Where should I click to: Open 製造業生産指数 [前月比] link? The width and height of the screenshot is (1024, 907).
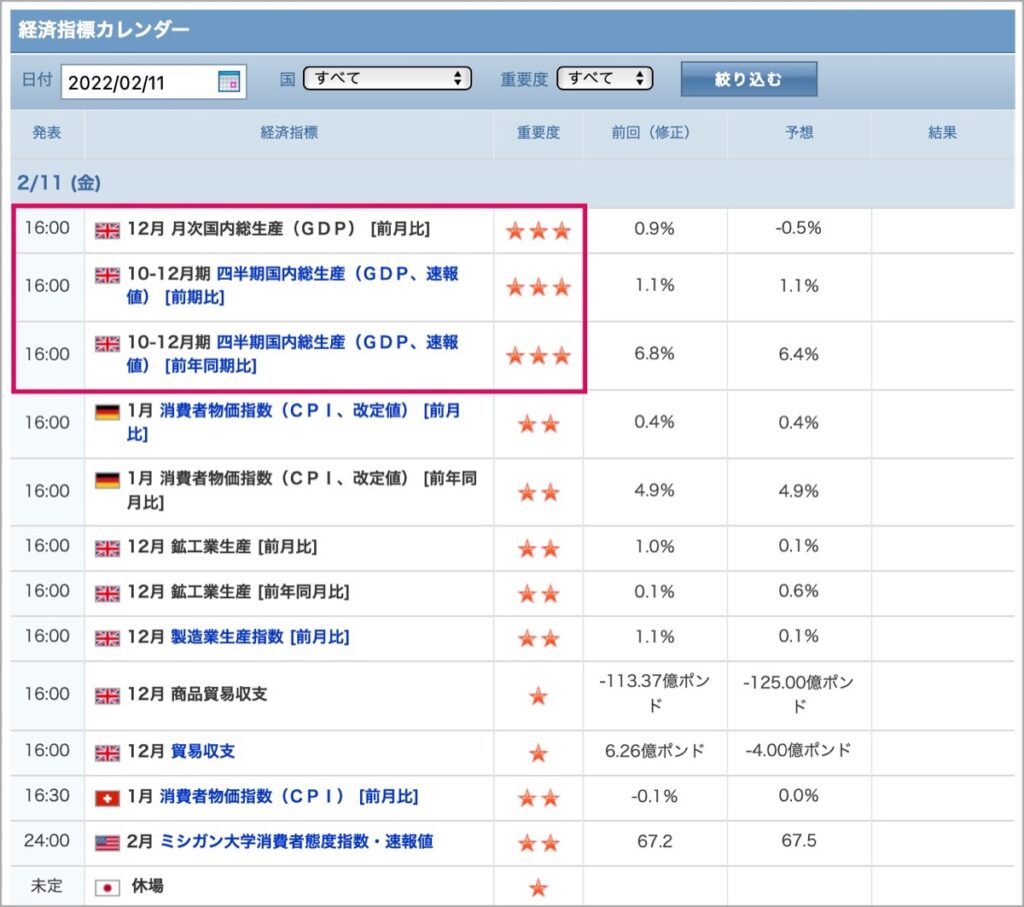pyautogui.click(x=260, y=637)
